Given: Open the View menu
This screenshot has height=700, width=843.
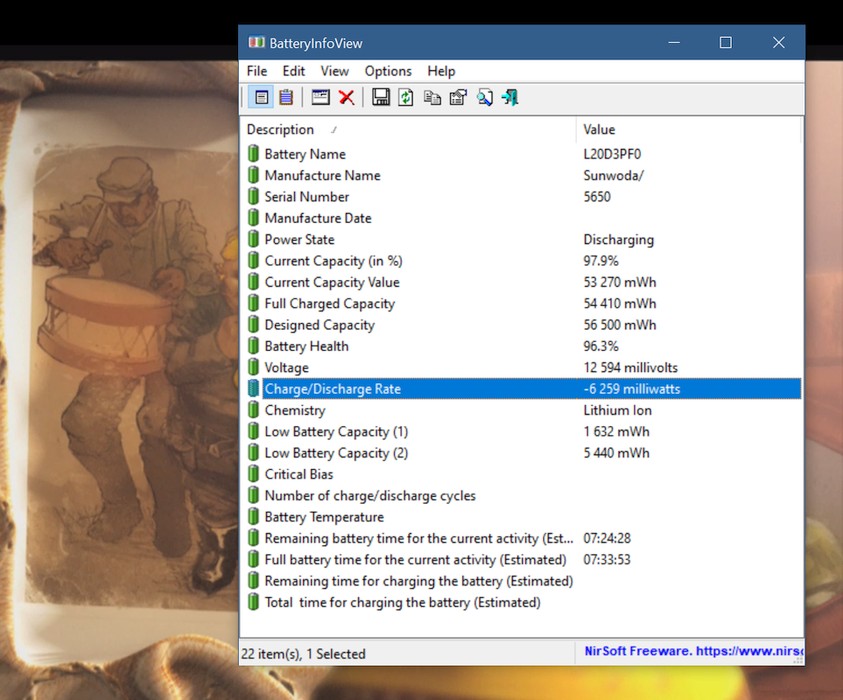Looking at the screenshot, I should [x=334, y=71].
